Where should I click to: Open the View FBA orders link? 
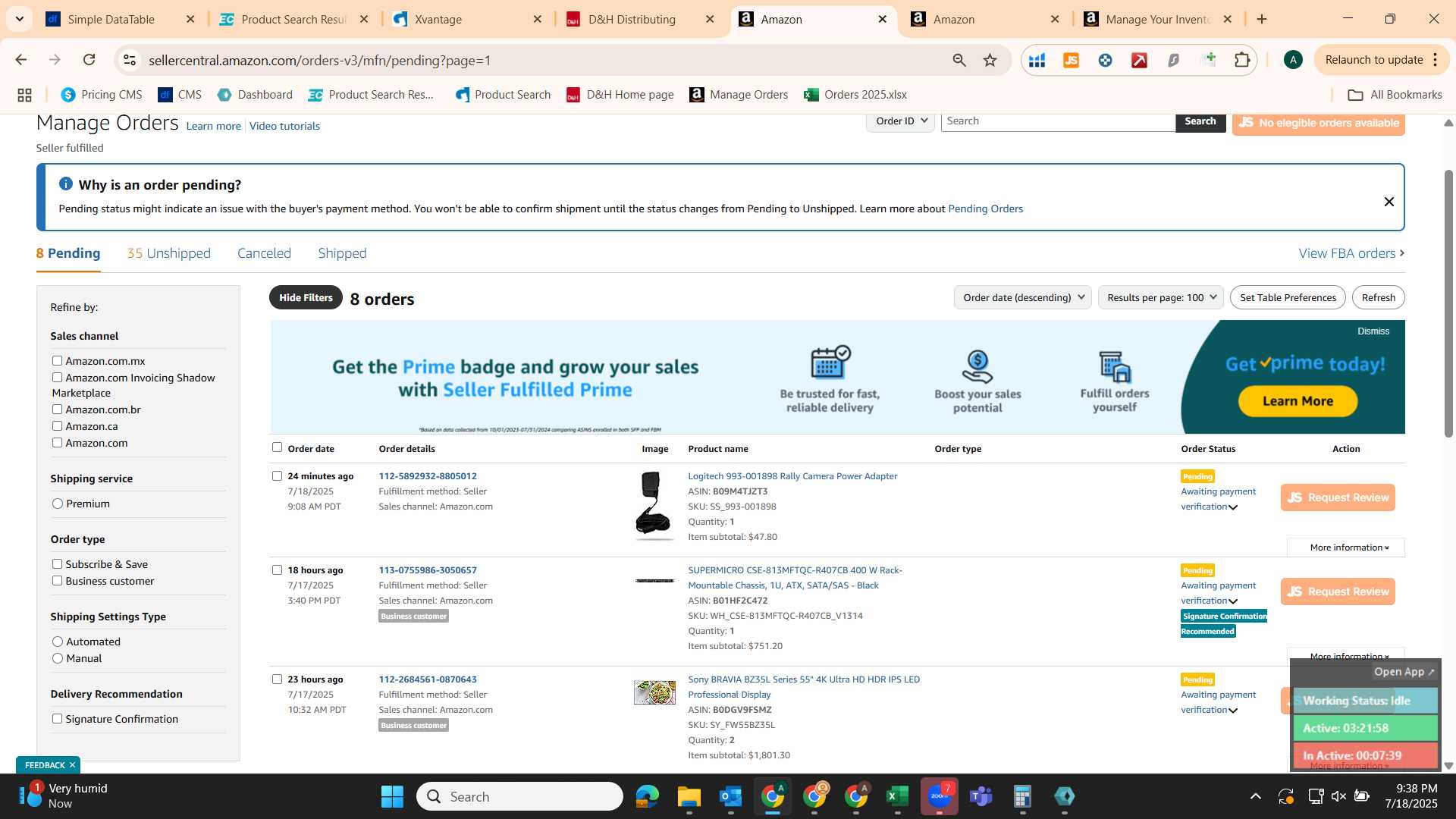coord(1351,253)
